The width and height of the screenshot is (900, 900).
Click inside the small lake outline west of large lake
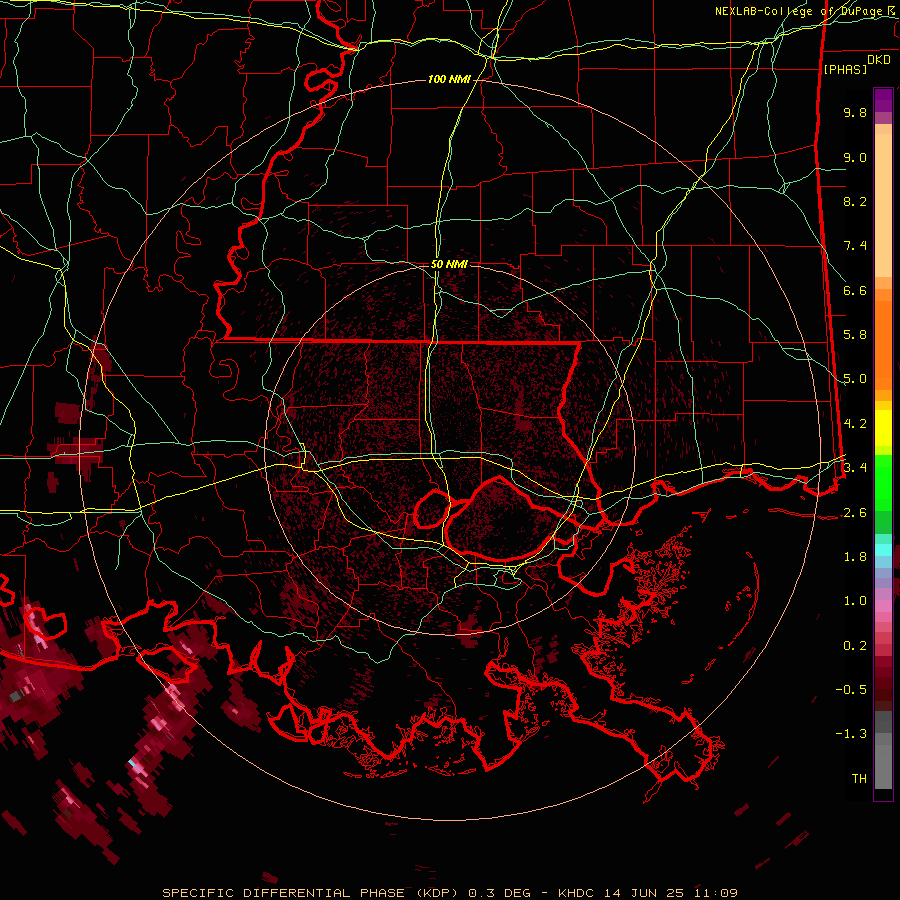[432, 510]
